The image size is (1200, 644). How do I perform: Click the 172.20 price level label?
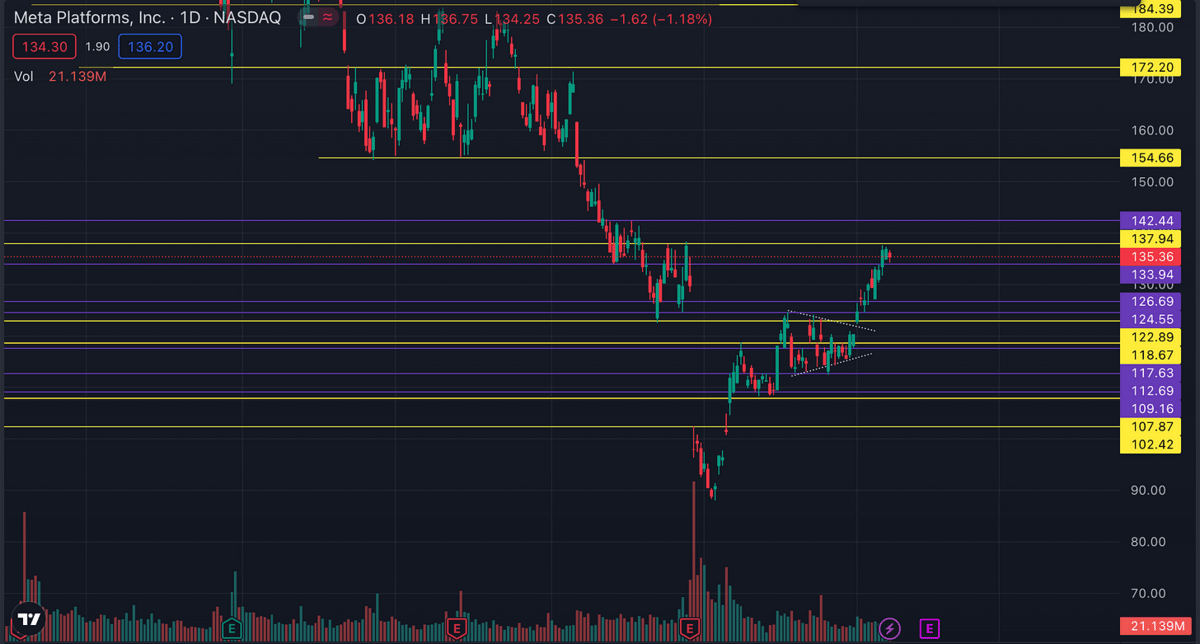tap(1152, 68)
